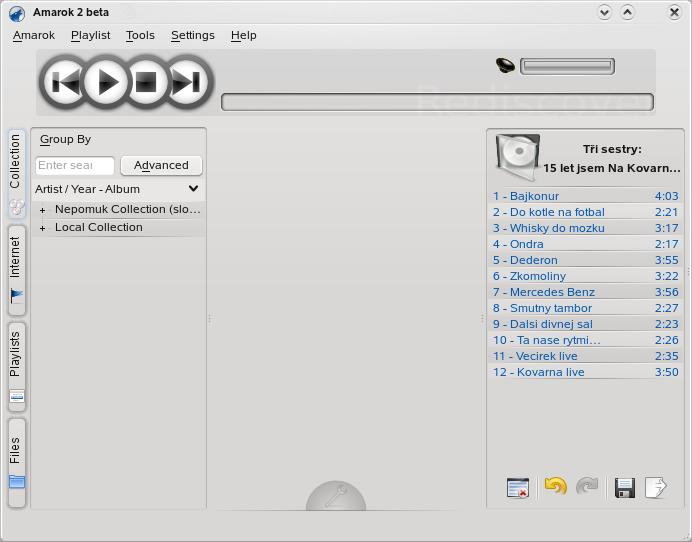
Task: Select the album header Tři sestry
Action: (612, 149)
